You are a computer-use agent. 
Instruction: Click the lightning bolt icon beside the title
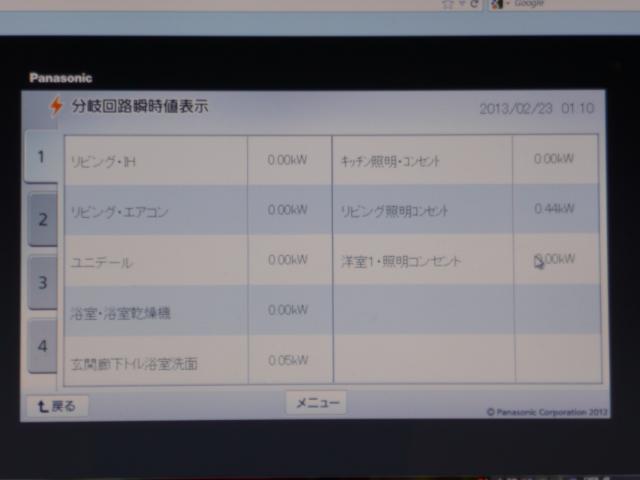click(56, 106)
